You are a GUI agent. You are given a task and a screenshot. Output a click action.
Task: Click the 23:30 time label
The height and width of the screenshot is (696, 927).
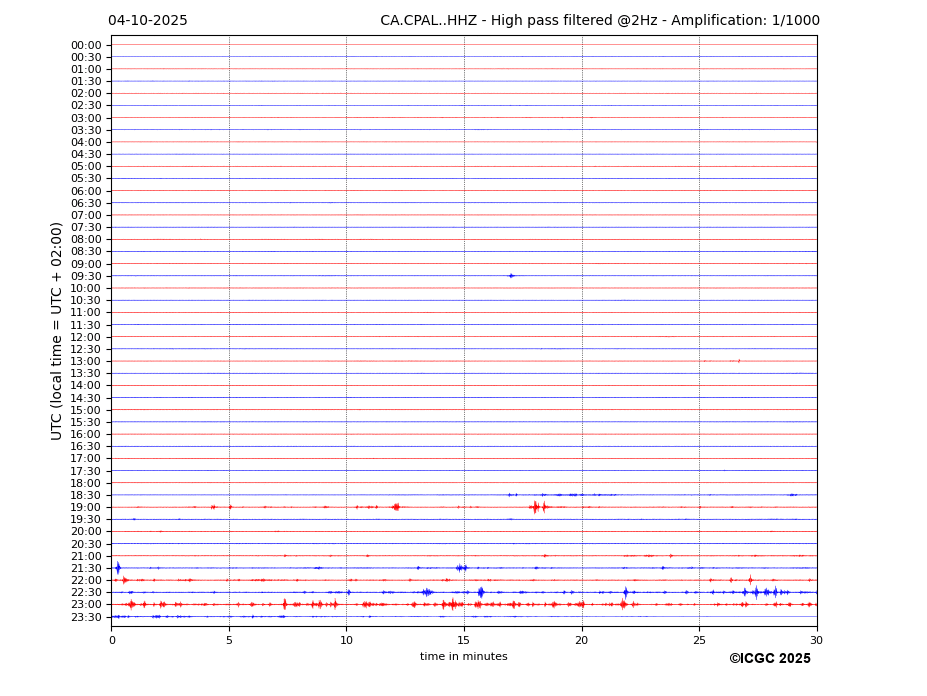pyautogui.click(x=86, y=617)
